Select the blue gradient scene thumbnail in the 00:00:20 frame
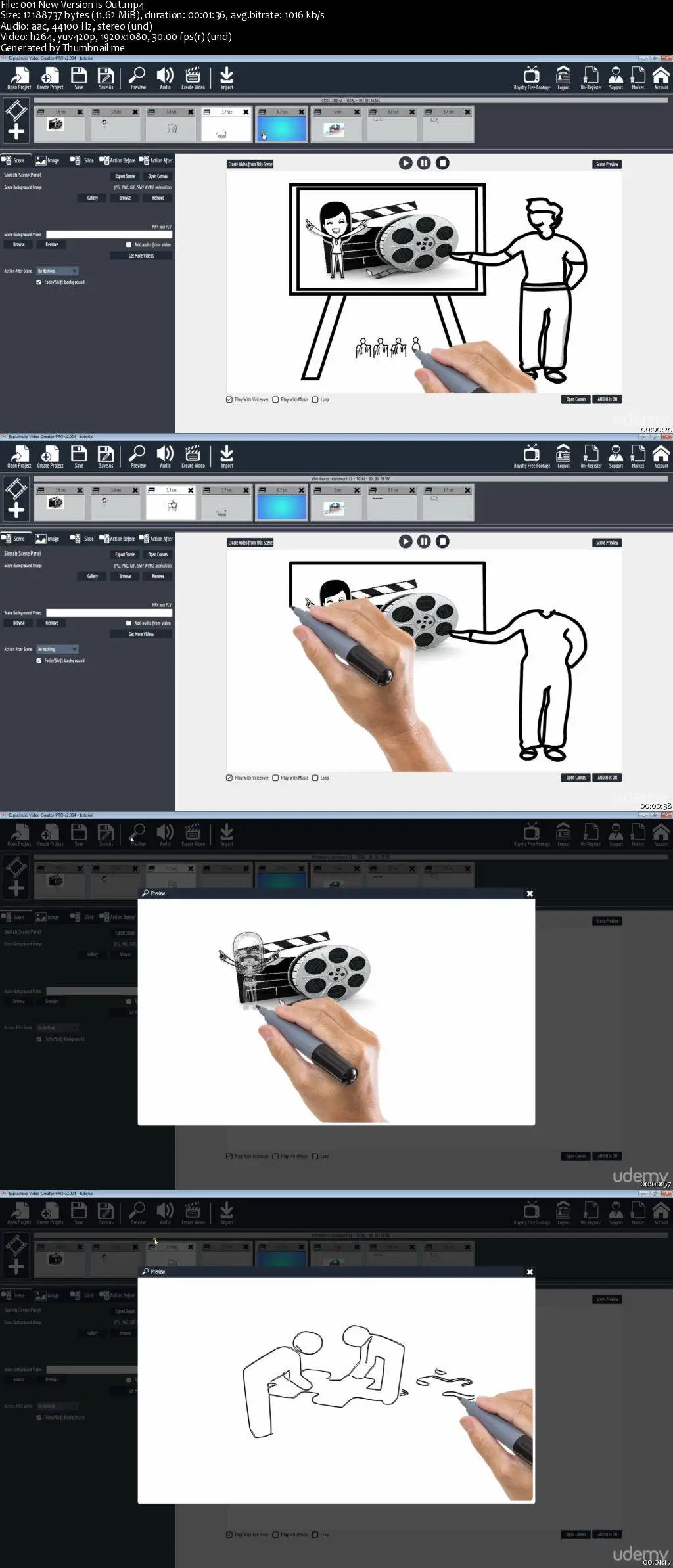The width and height of the screenshot is (673, 1568). click(282, 128)
